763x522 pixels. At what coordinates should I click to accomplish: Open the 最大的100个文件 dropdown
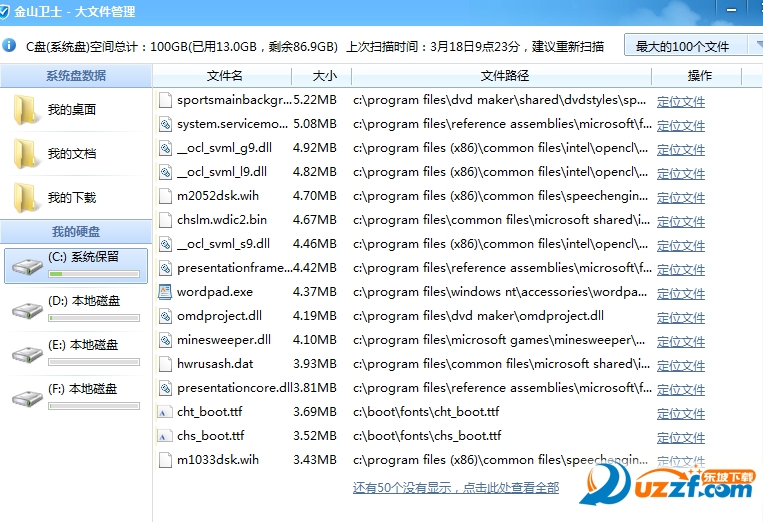[x=693, y=46]
